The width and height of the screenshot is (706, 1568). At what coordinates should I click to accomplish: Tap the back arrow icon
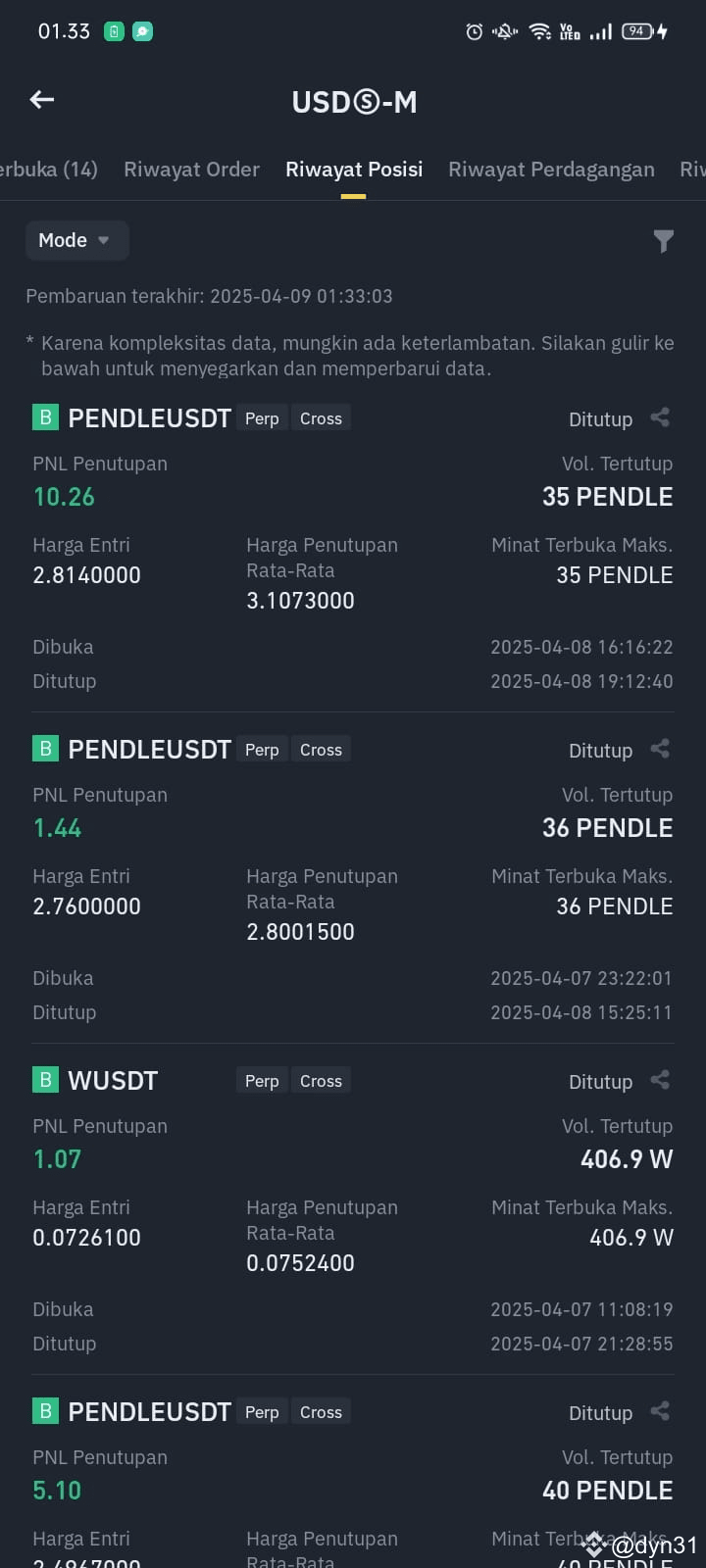(42, 100)
